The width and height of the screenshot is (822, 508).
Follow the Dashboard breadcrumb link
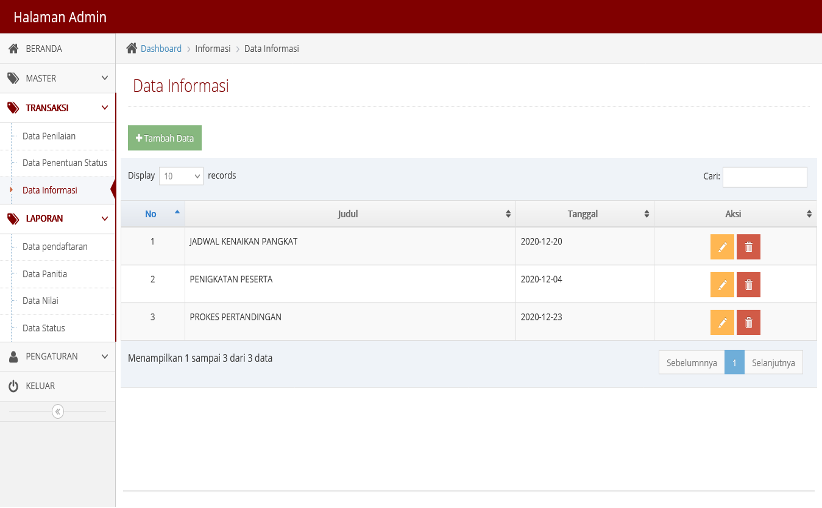(x=161, y=49)
